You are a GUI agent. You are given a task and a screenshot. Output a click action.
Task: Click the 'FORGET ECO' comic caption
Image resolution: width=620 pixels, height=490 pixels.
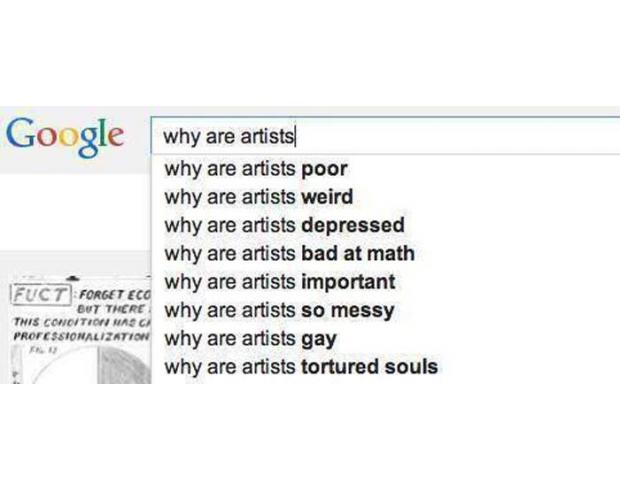click(x=115, y=295)
